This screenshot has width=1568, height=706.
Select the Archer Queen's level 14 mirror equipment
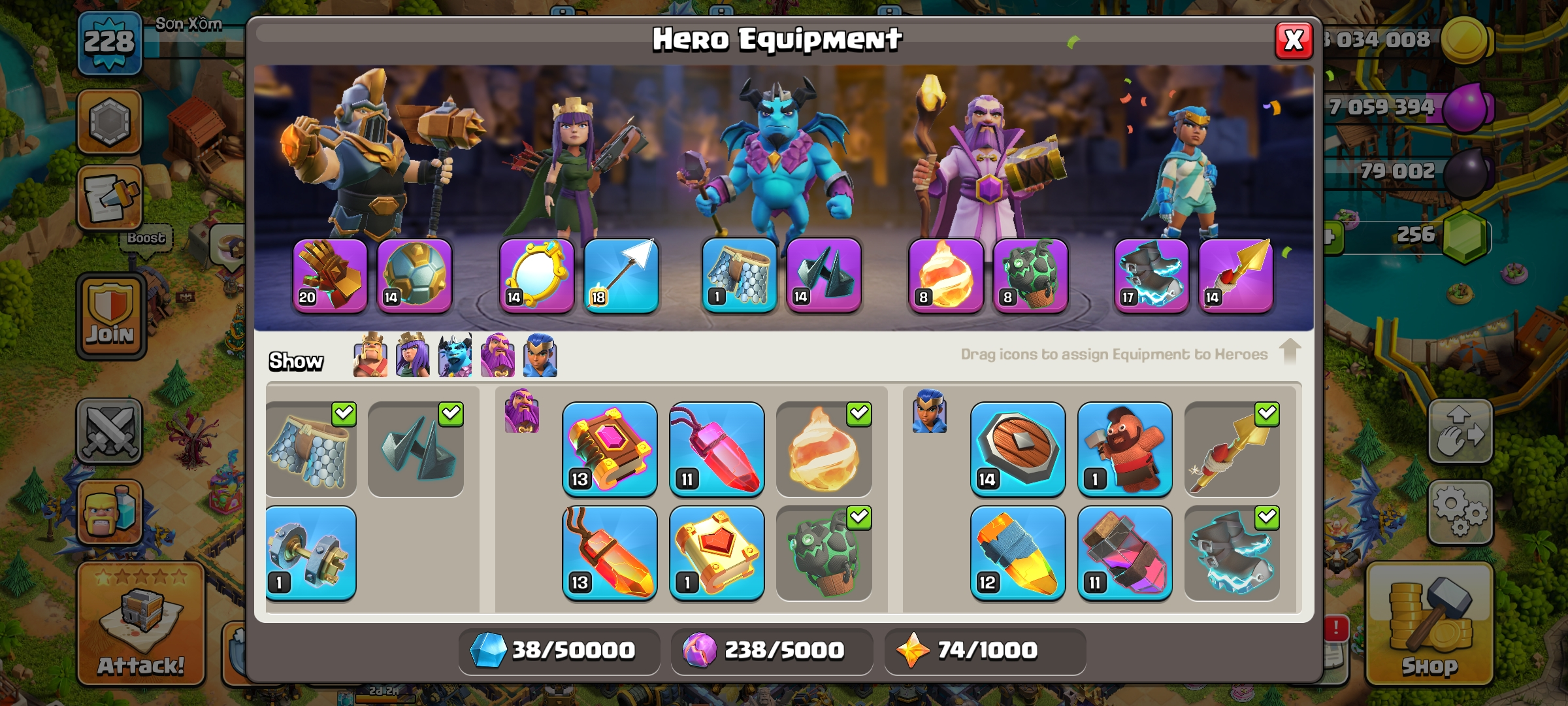[536, 275]
